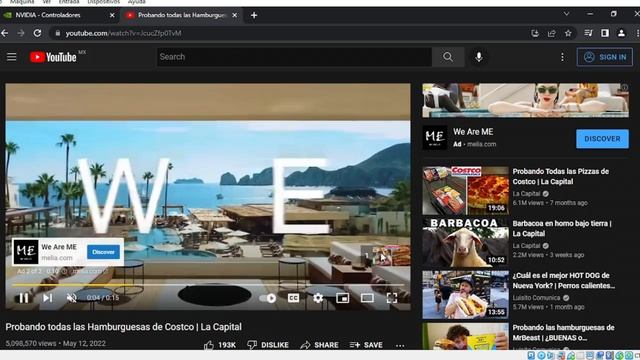
Task: Go to the YouTube home logo
Action: (53, 57)
